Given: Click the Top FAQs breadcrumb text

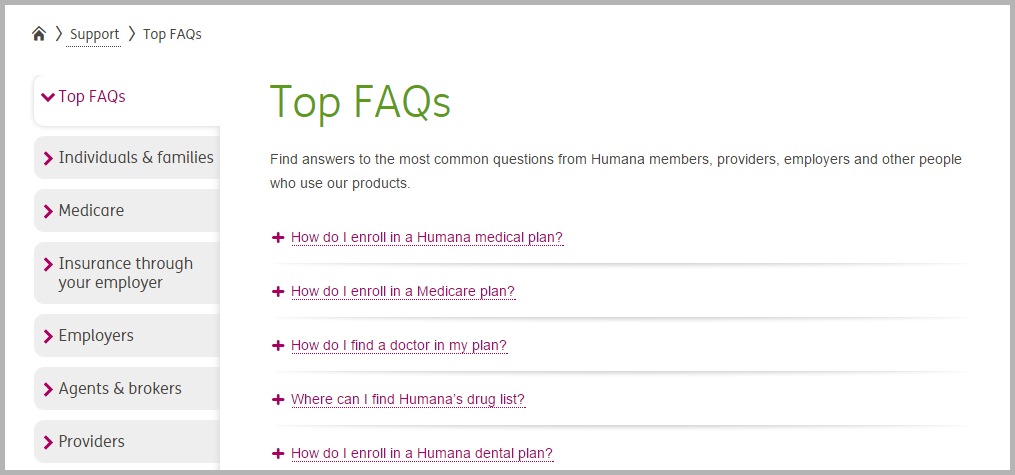Looking at the screenshot, I should (172, 34).
